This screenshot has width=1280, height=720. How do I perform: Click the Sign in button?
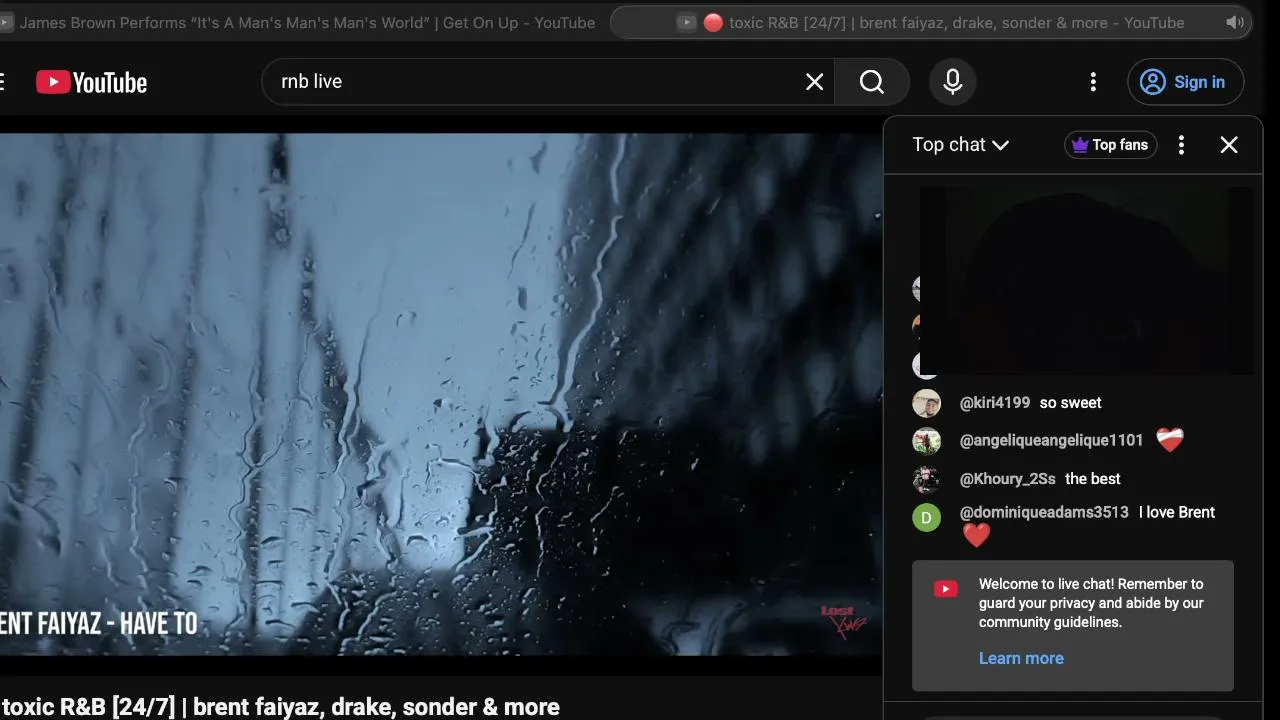tap(1186, 82)
